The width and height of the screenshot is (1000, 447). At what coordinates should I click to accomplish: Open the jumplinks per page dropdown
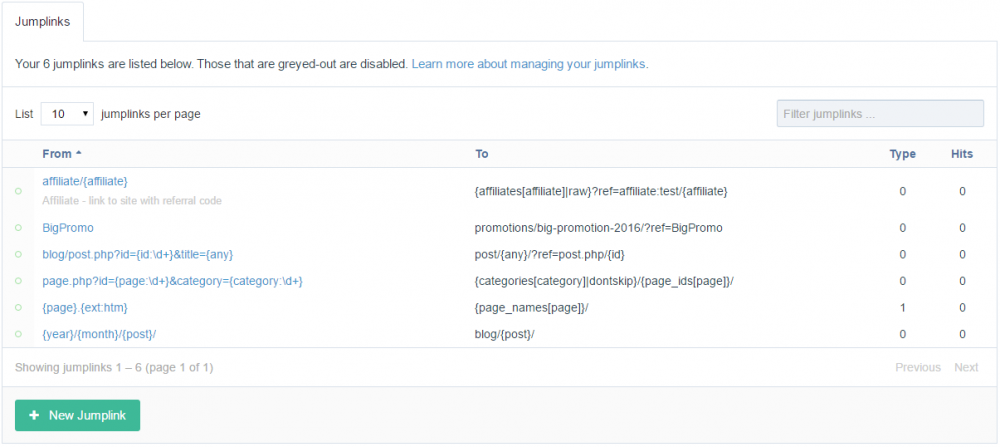click(67, 114)
